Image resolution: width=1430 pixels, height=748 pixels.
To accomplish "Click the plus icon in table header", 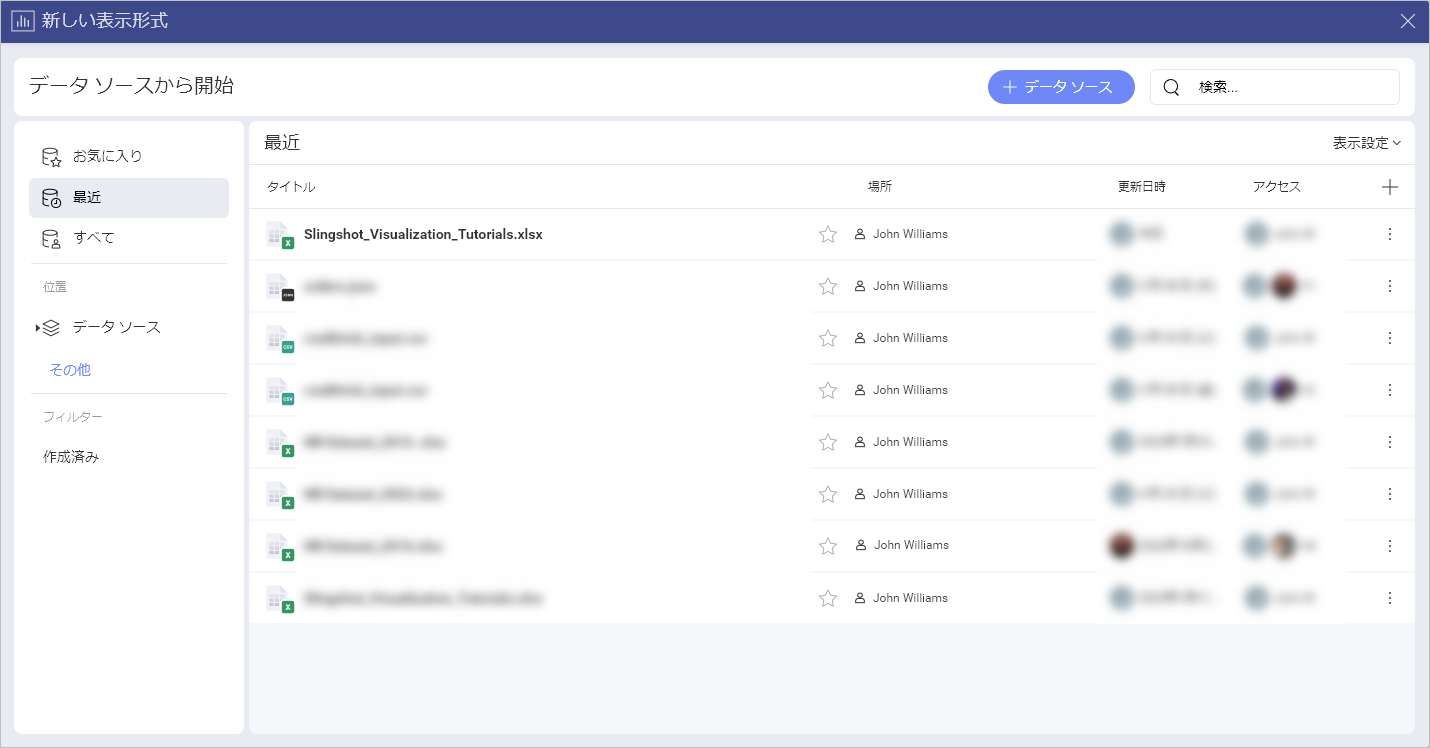I will click(x=1389, y=187).
